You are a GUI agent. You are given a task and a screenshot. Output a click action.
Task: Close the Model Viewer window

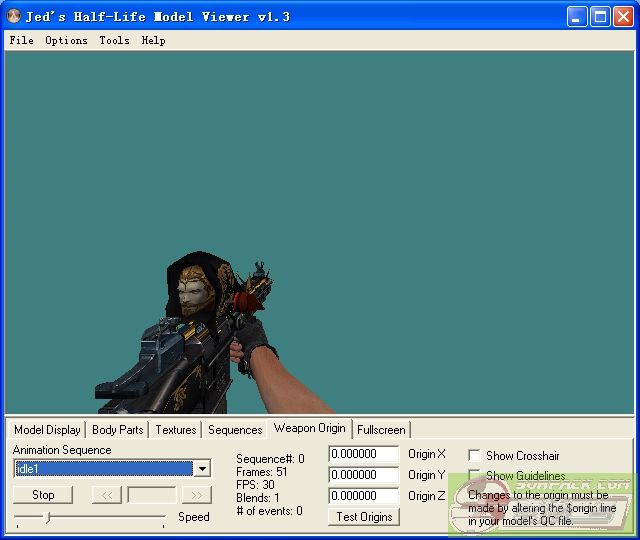622,17
